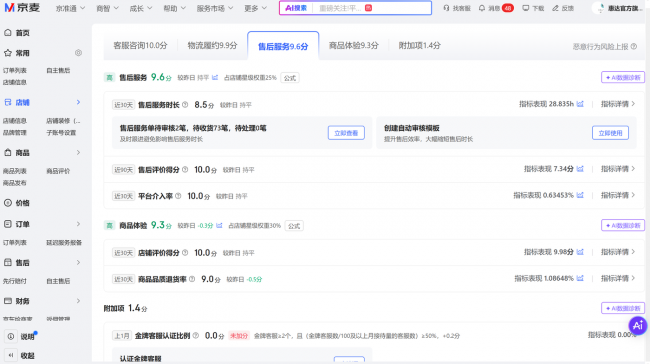Click the 财务 finance icon in sidebar

coord(8,301)
